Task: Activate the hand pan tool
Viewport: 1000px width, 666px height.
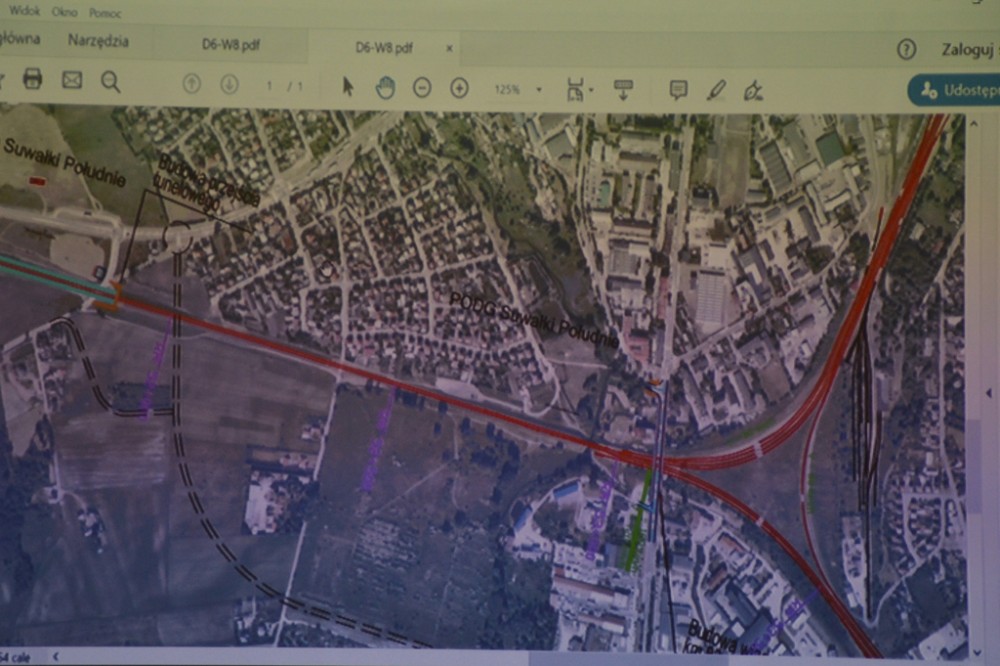Action: [x=385, y=88]
